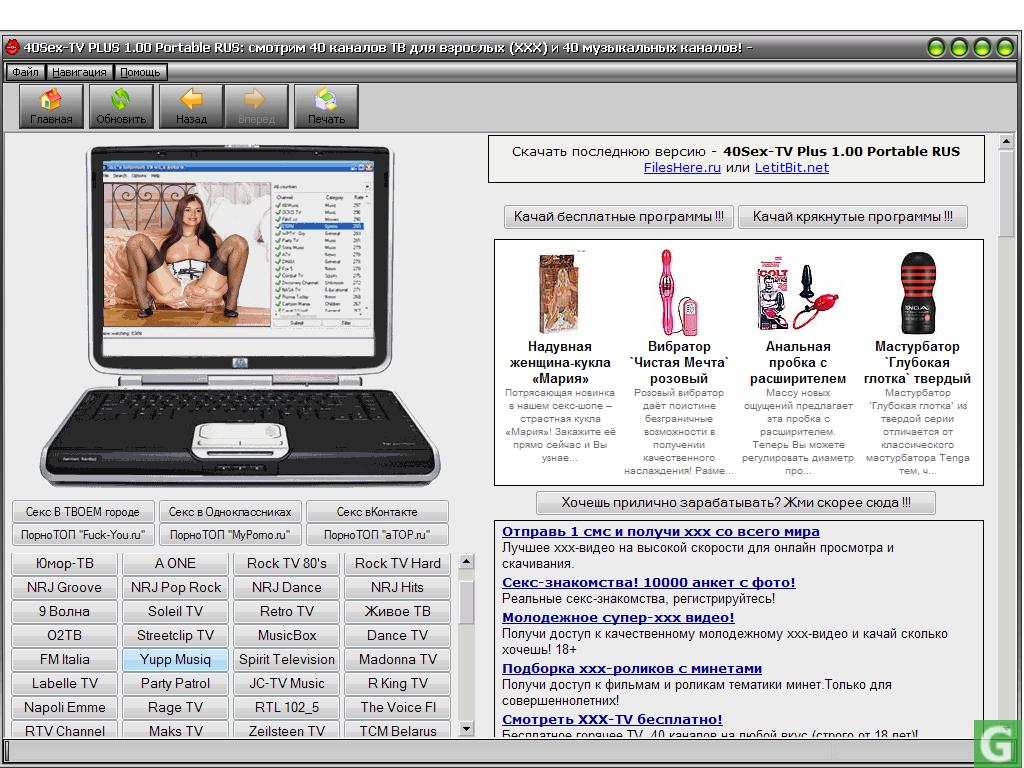This screenshot has width=1024, height=768.
Task: Select R King TV
Action: coord(398,684)
